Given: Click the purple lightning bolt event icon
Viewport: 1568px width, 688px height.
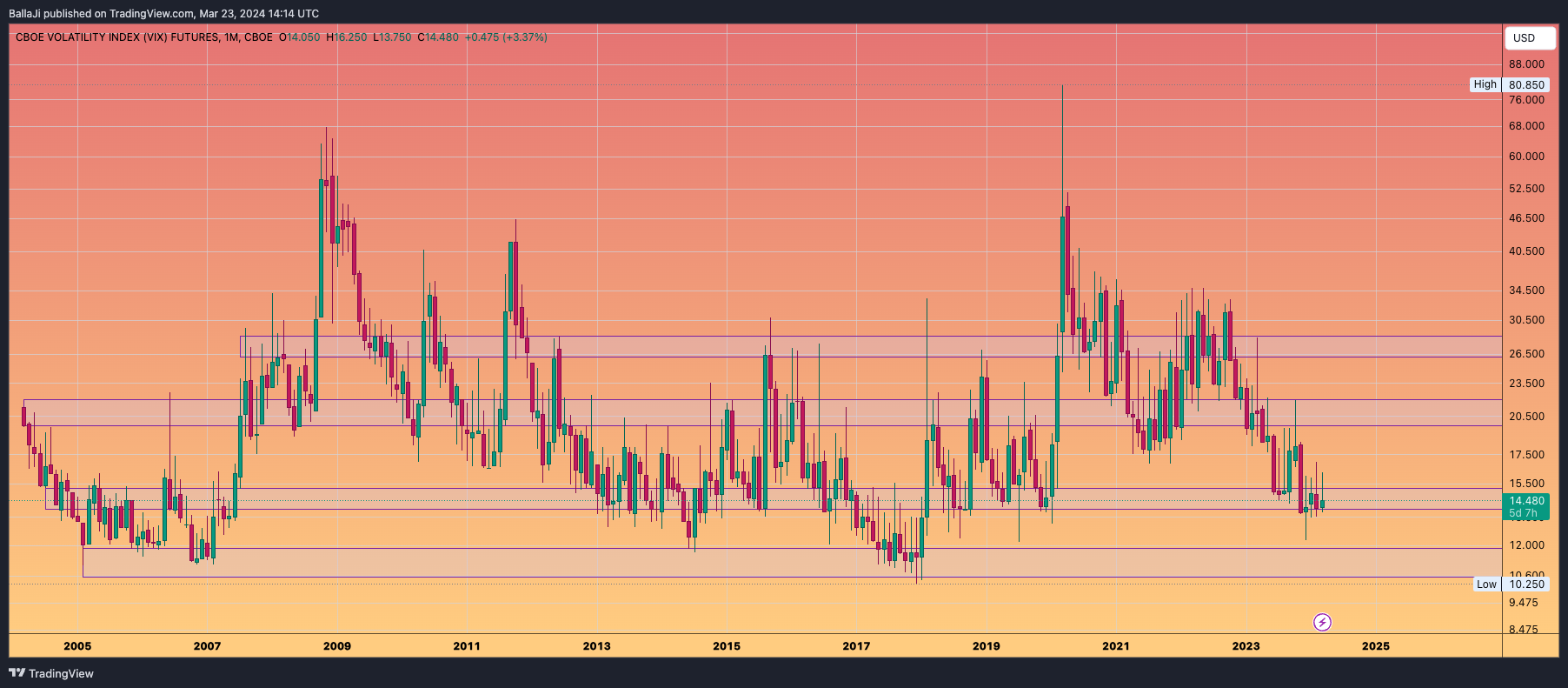Looking at the screenshot, I should pyautogui.click(x=1322, y=622).
